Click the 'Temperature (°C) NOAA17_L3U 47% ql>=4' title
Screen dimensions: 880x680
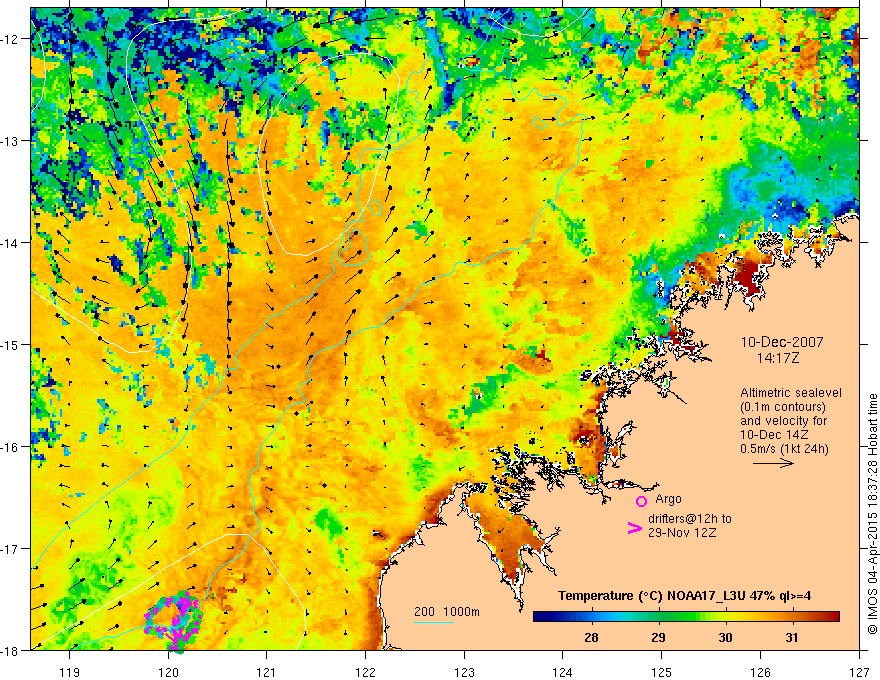click(x=684, y=596)
